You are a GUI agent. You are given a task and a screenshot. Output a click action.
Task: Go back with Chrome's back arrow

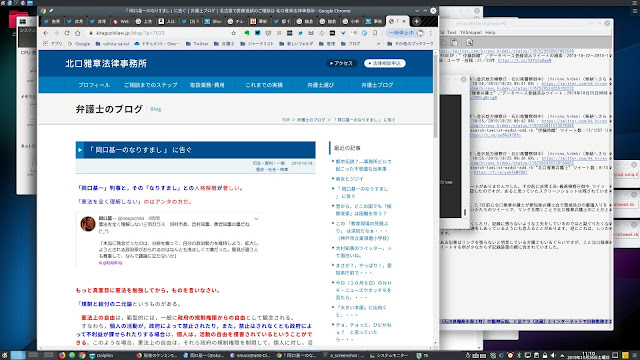point(45,33)
